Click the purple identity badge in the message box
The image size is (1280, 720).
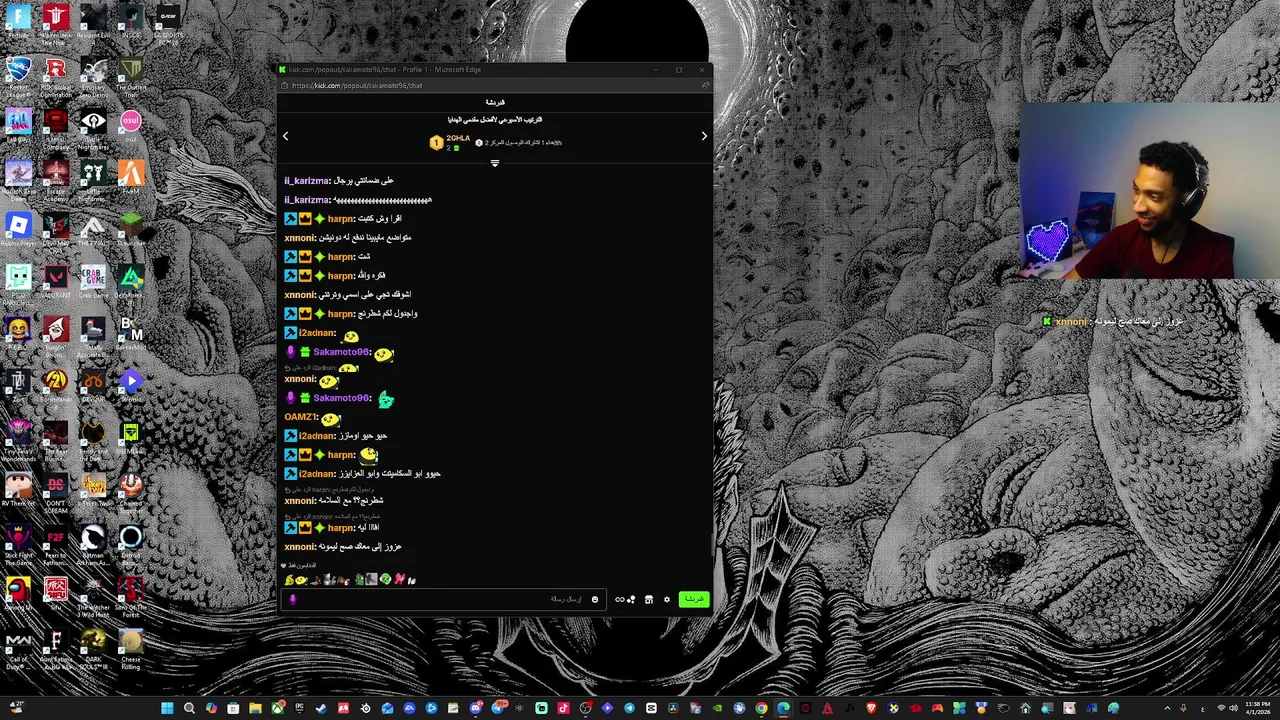pyautogui.click(x=293, y=600)
